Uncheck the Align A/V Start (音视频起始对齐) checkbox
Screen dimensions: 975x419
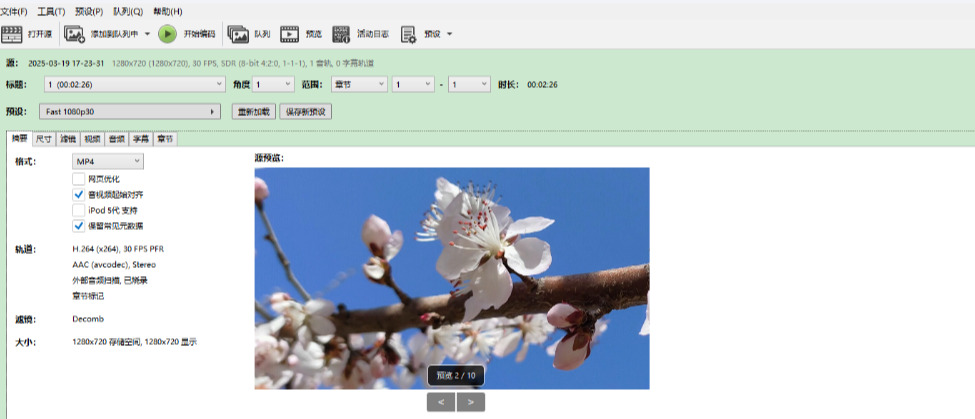coord(78,195)
